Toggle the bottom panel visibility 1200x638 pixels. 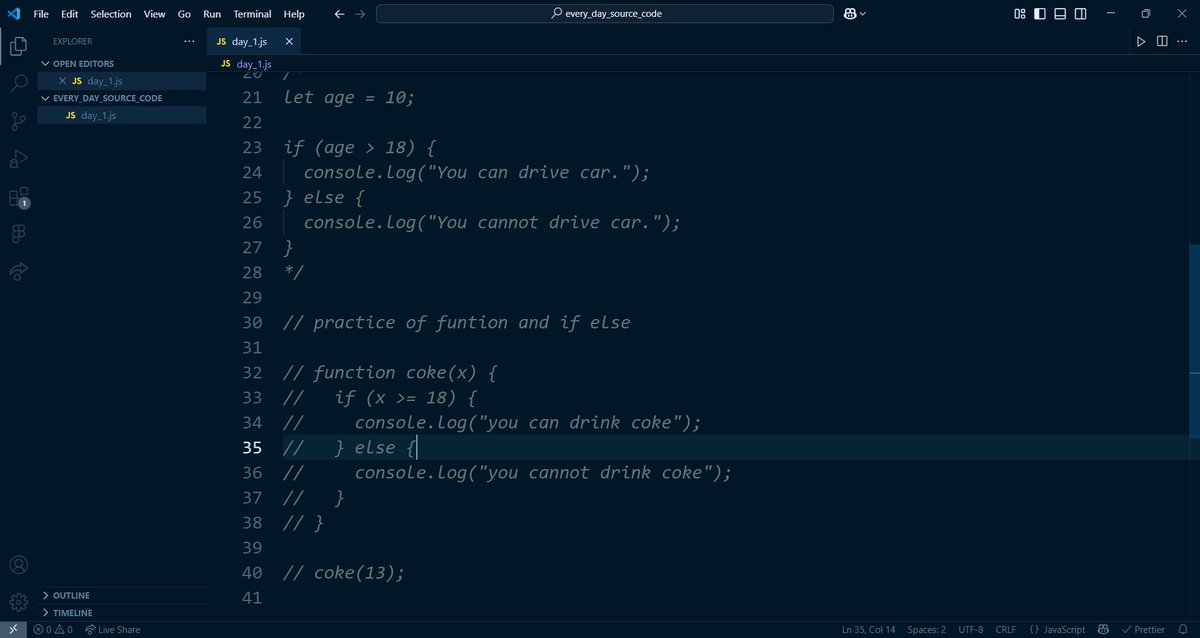[x=1062, y=14]
